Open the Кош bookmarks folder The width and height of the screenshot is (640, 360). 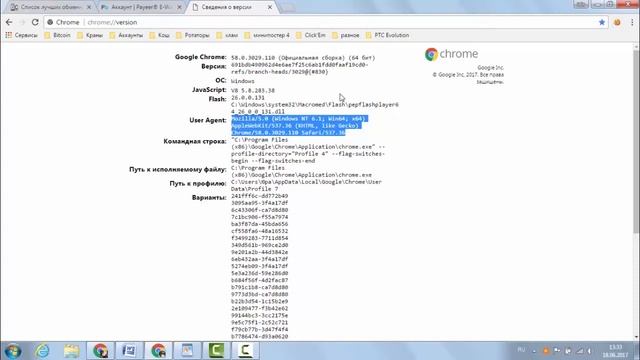click(x=160, y=36)
